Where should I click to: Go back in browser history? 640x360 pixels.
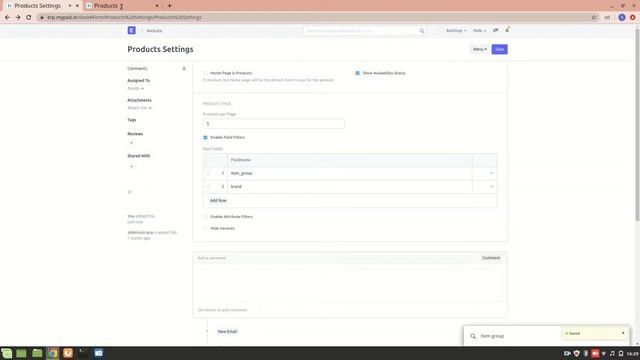point(7,18)
